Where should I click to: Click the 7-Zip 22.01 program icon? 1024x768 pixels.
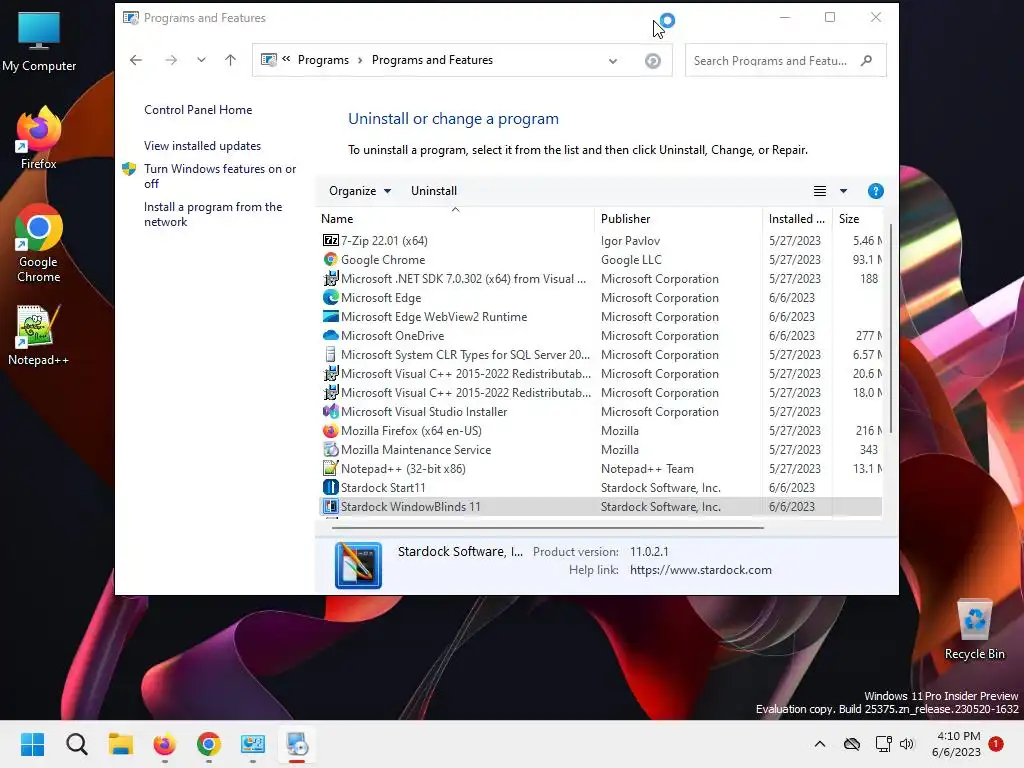click(x=330, y=240)
